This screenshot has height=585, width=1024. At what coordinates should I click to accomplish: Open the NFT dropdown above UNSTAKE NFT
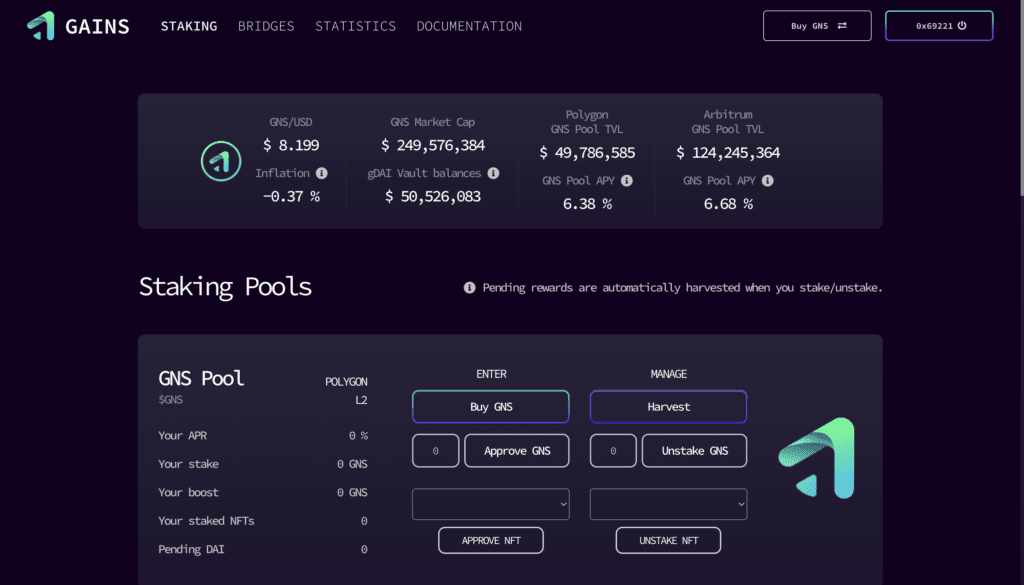[668, 504]
